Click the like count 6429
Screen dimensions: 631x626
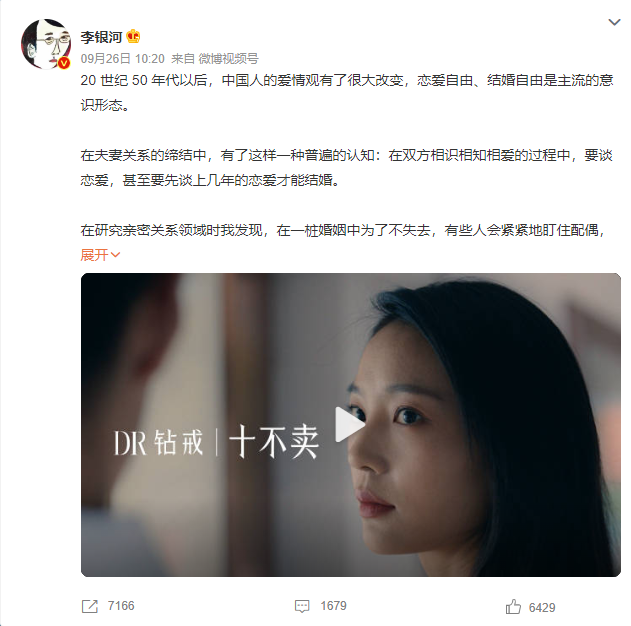tap(542, 607)
